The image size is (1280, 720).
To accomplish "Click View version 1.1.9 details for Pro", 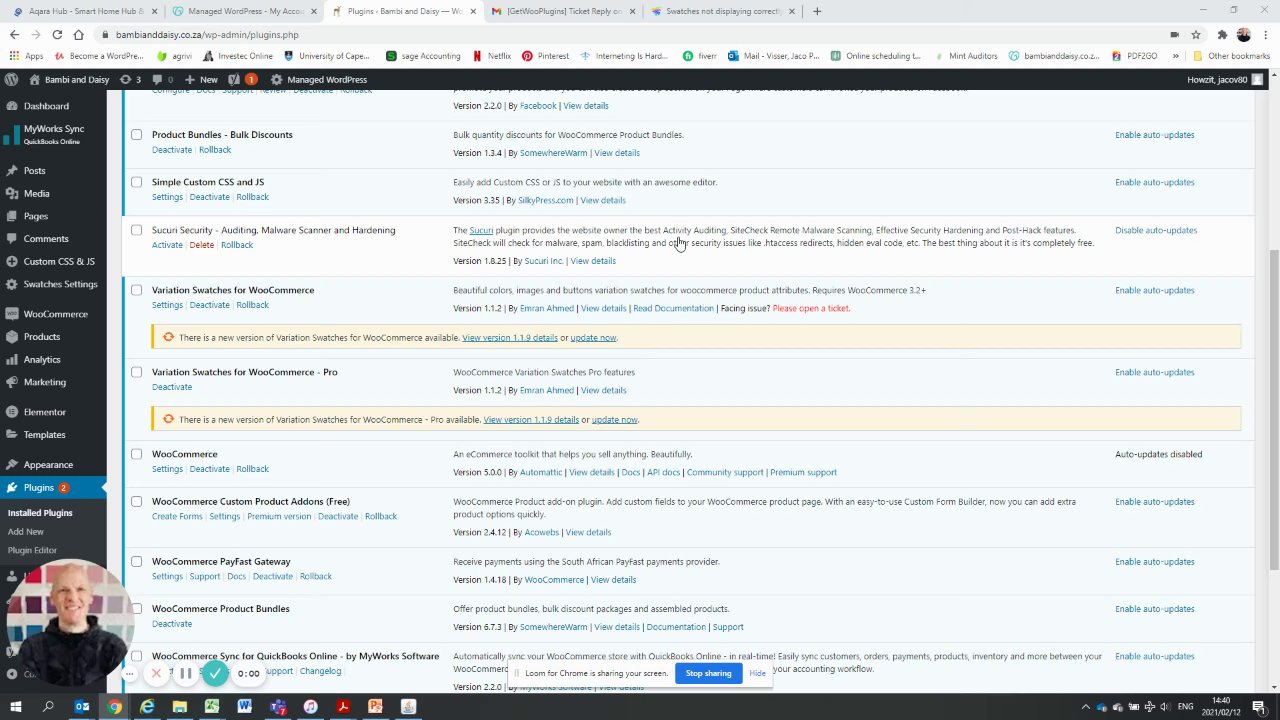I will click(x=531, y=420).
